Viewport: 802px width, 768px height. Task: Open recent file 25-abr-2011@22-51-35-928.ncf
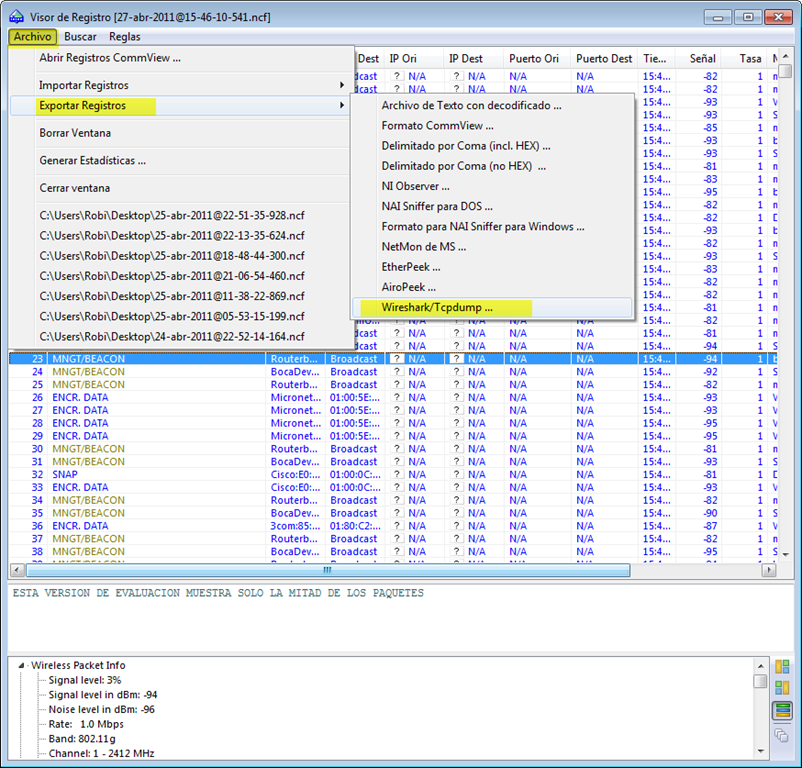(x=172, y=215)
